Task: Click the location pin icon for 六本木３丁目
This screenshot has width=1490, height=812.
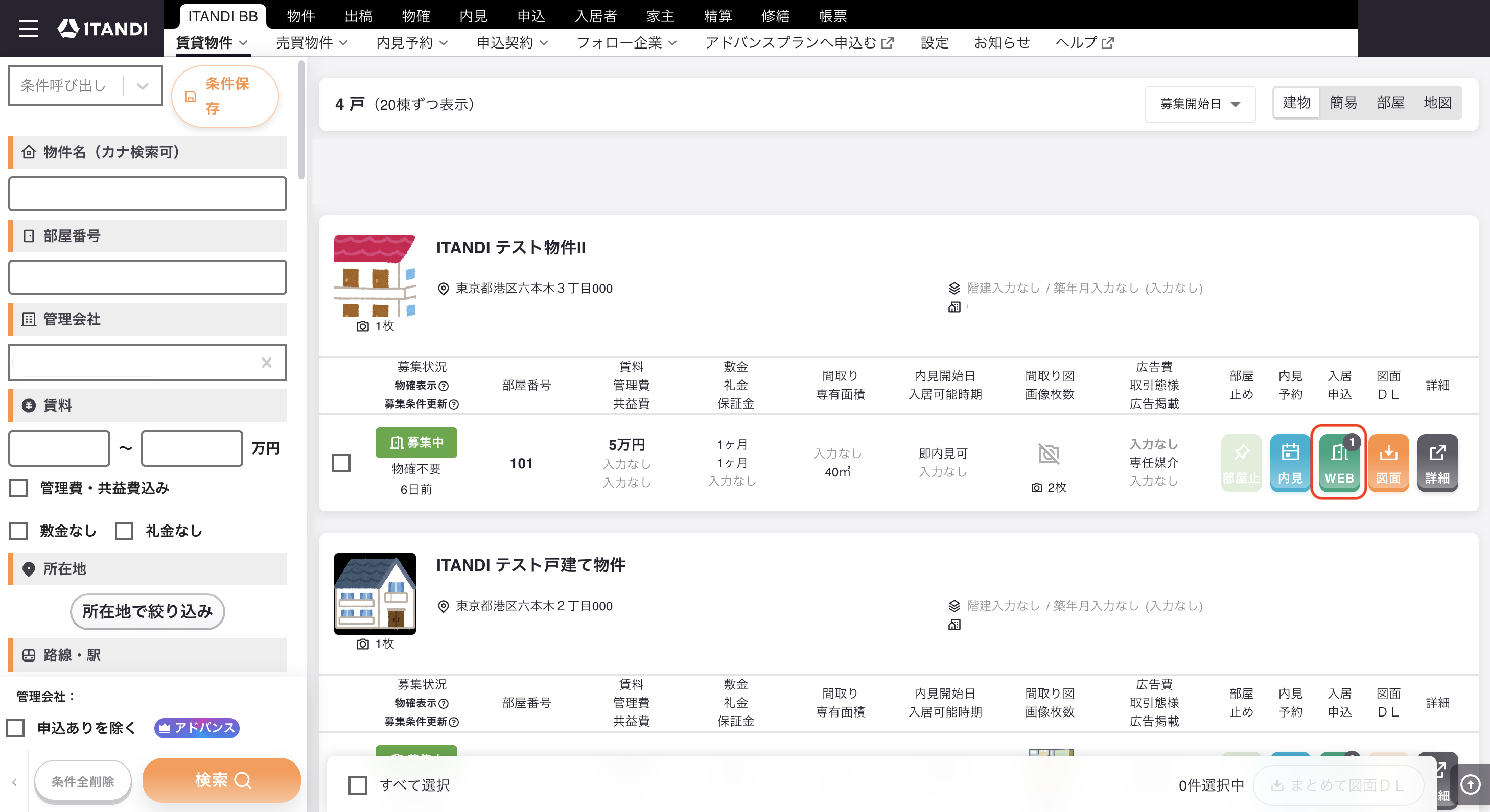Action: click(443, 289)
